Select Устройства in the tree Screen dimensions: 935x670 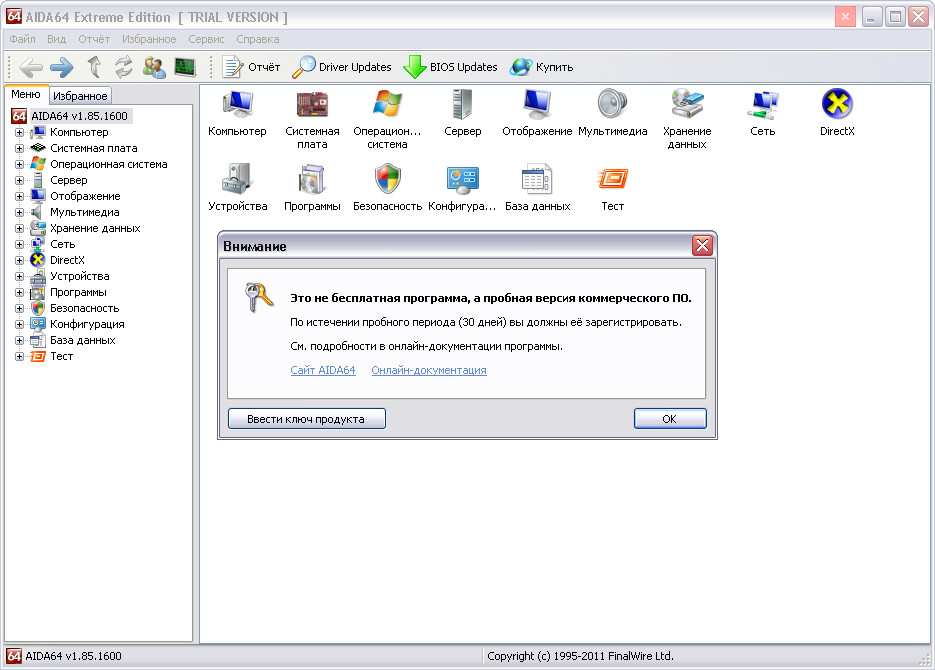click(80, 277)
